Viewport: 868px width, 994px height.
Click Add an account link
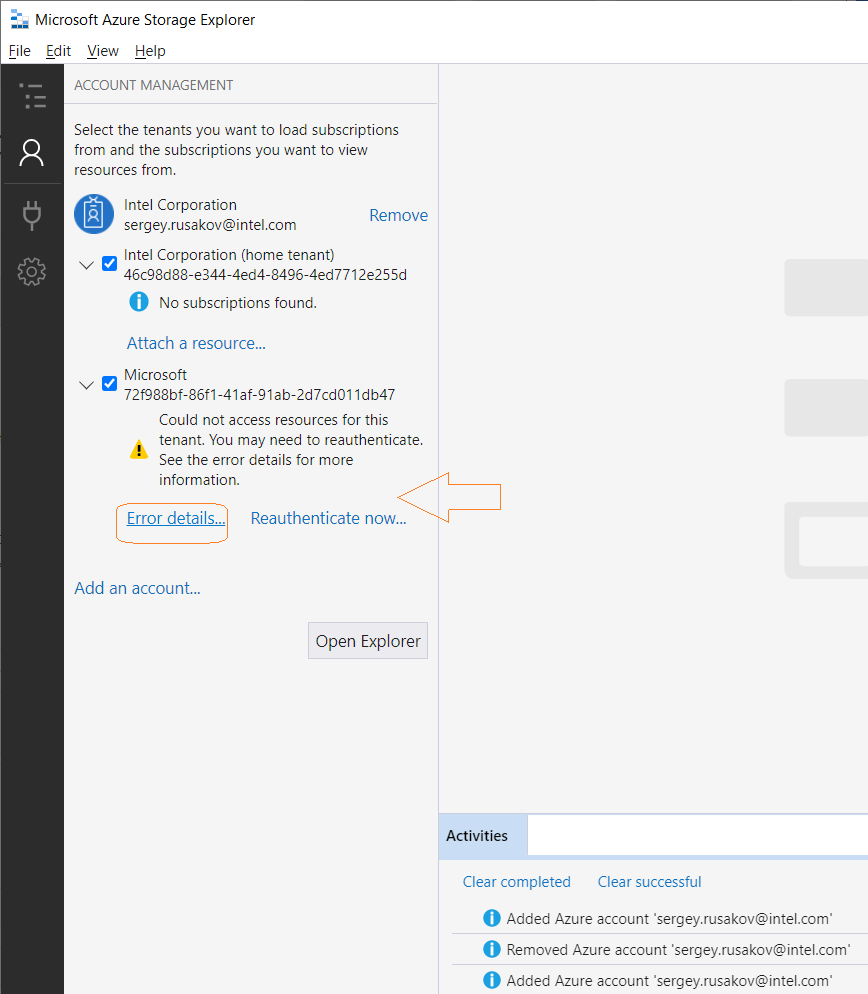click(x=138, y=588)
